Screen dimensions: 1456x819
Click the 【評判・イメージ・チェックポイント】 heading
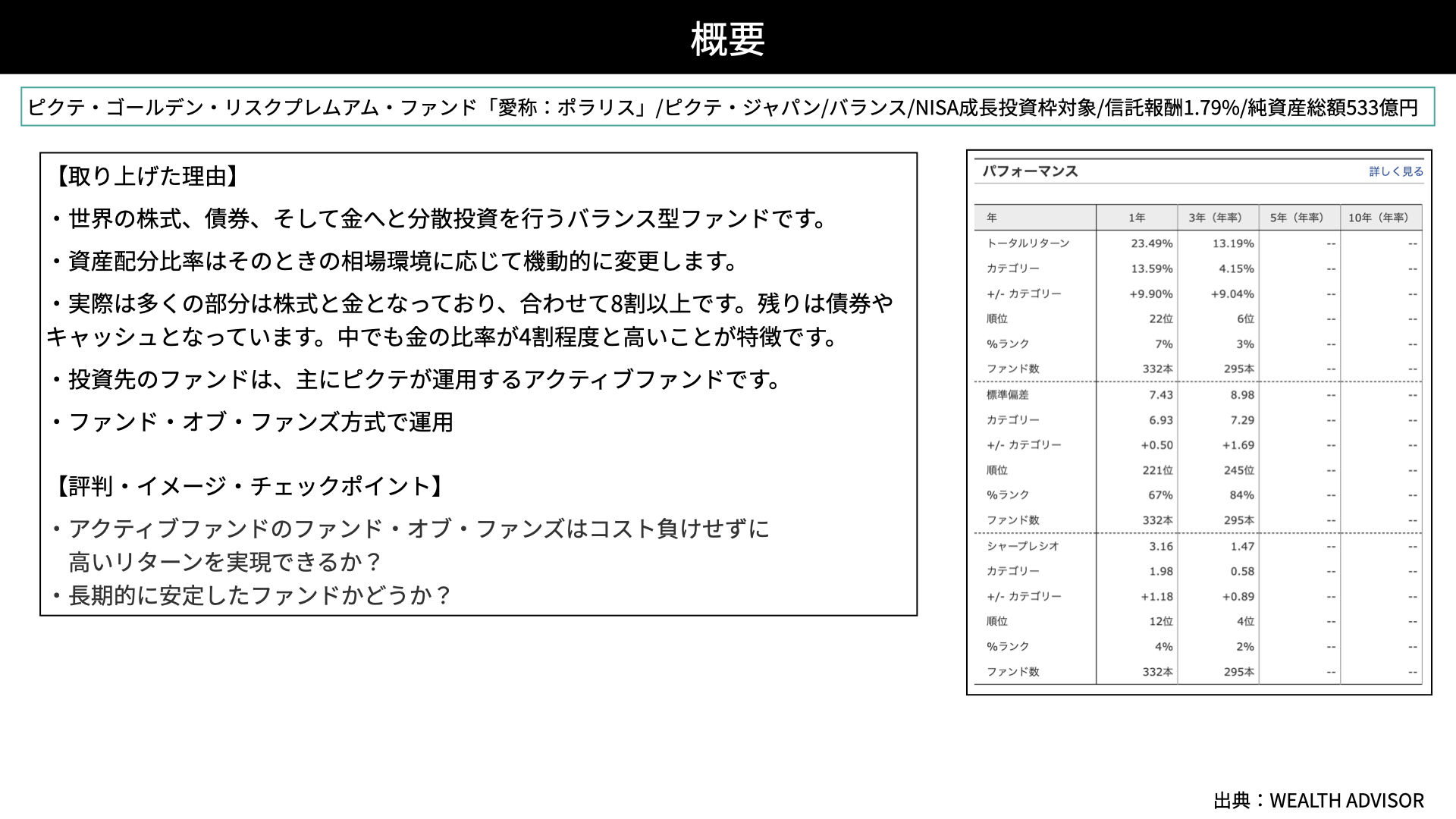[x=249, y=486]
